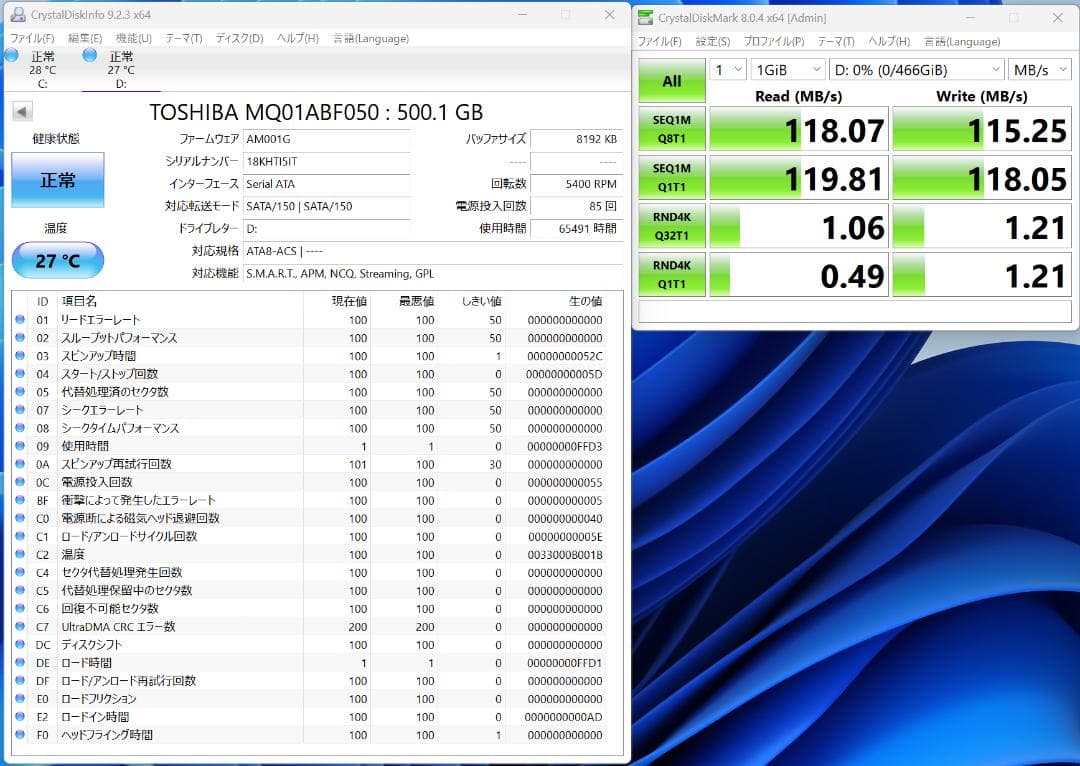Start all benchmarks with the All button
This screenshot has width=1080, height=766.
coord(672,81)
